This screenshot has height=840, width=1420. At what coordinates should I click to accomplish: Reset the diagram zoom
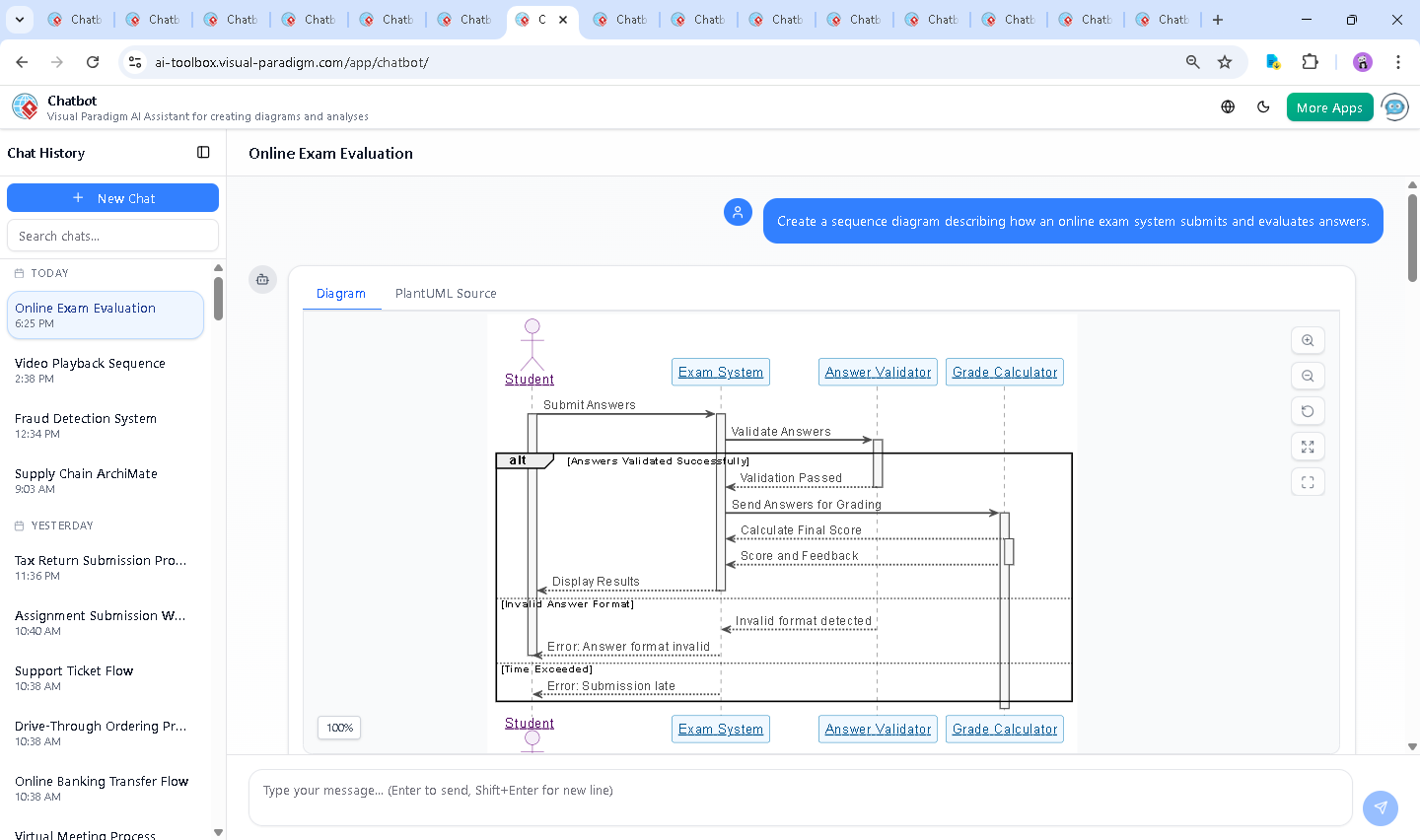(x=1308, y=411)
